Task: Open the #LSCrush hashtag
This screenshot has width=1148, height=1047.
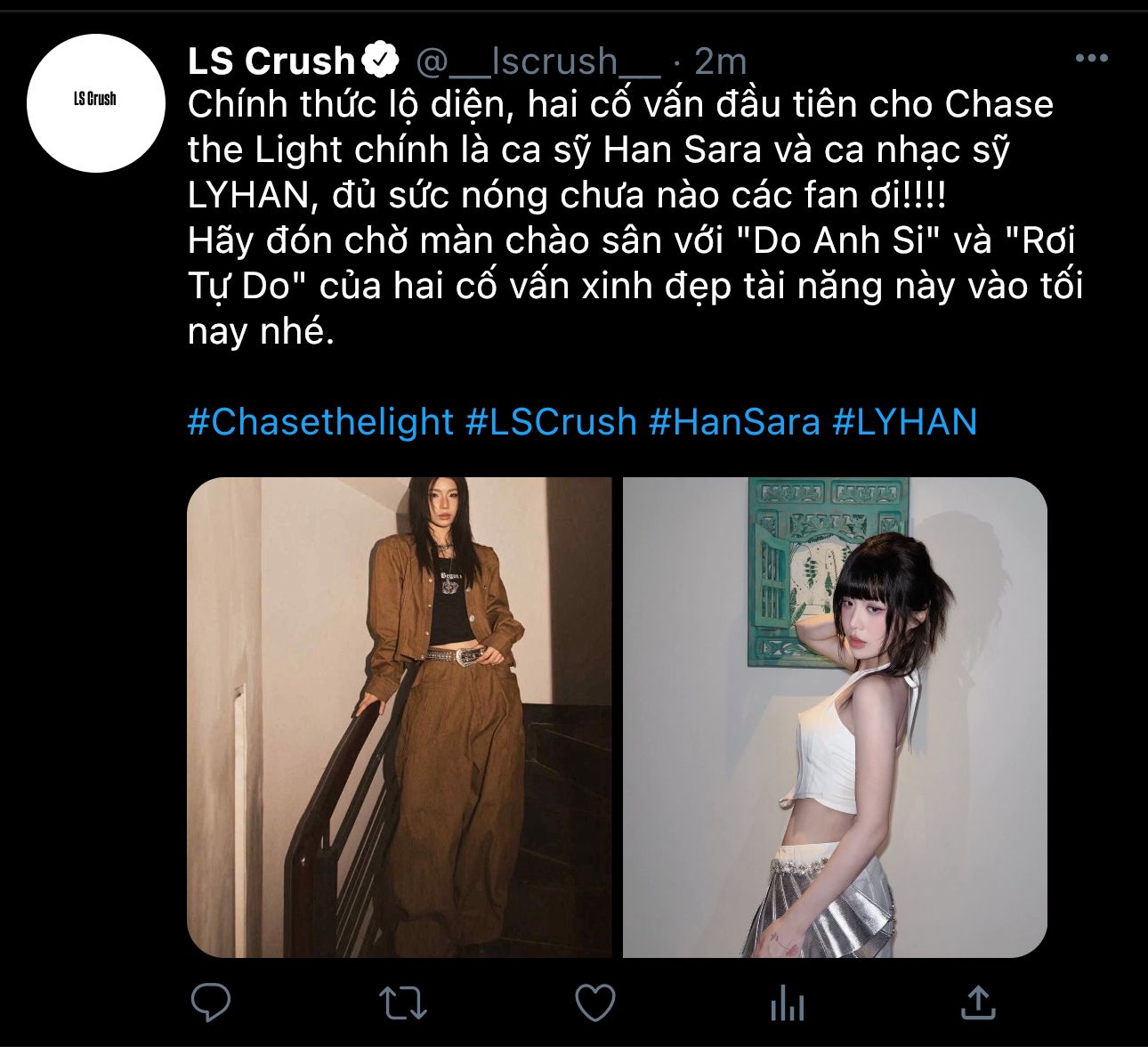Action: point(552,422)
